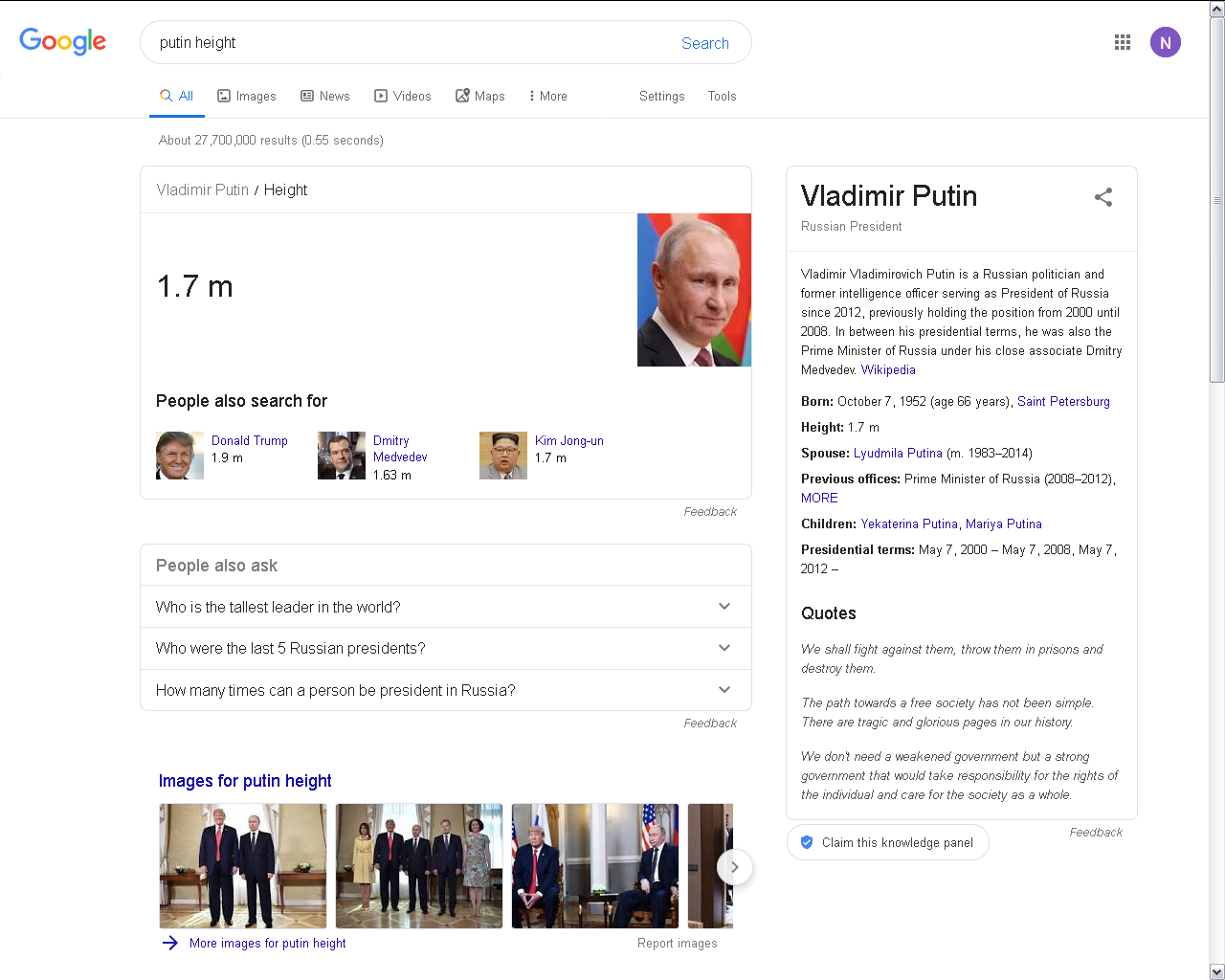Click the Putin portrait photo
This screenshot has width=1225, height=980.
(694, 290)
